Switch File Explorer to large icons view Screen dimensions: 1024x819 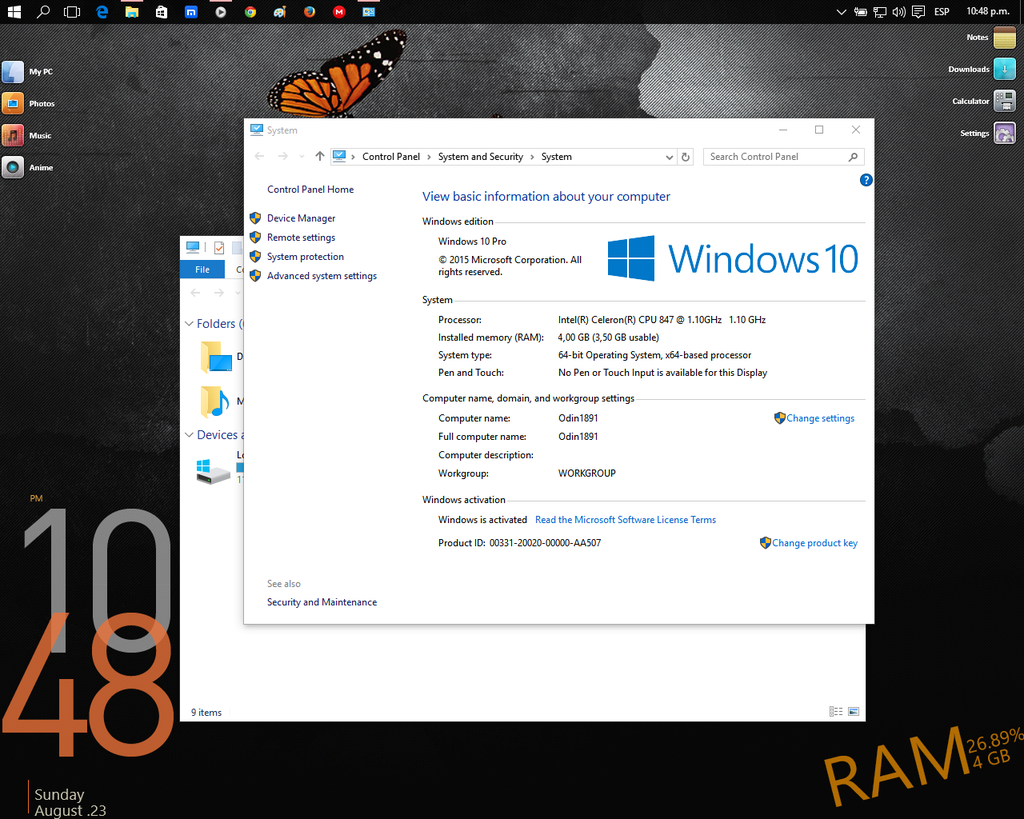[854, 711]
